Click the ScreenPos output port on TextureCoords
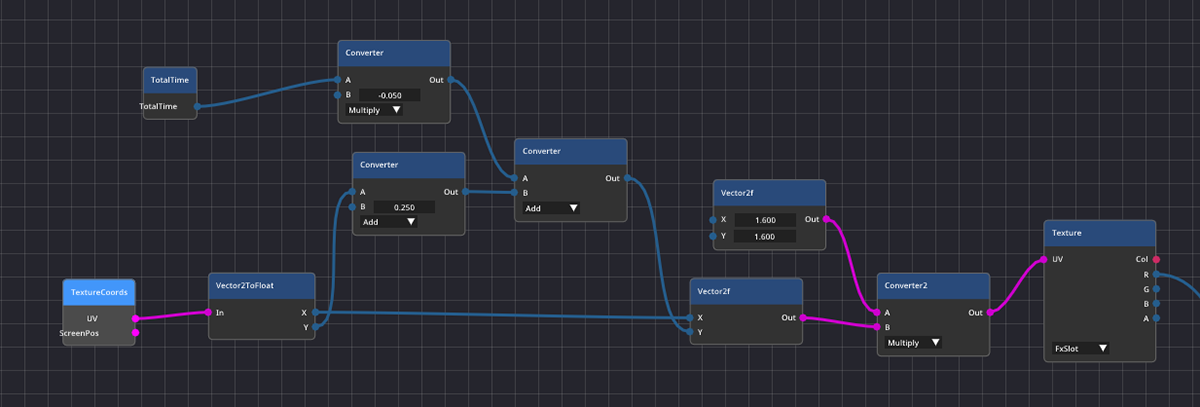Screen dimensions: 1200x407 pos(135,332)
